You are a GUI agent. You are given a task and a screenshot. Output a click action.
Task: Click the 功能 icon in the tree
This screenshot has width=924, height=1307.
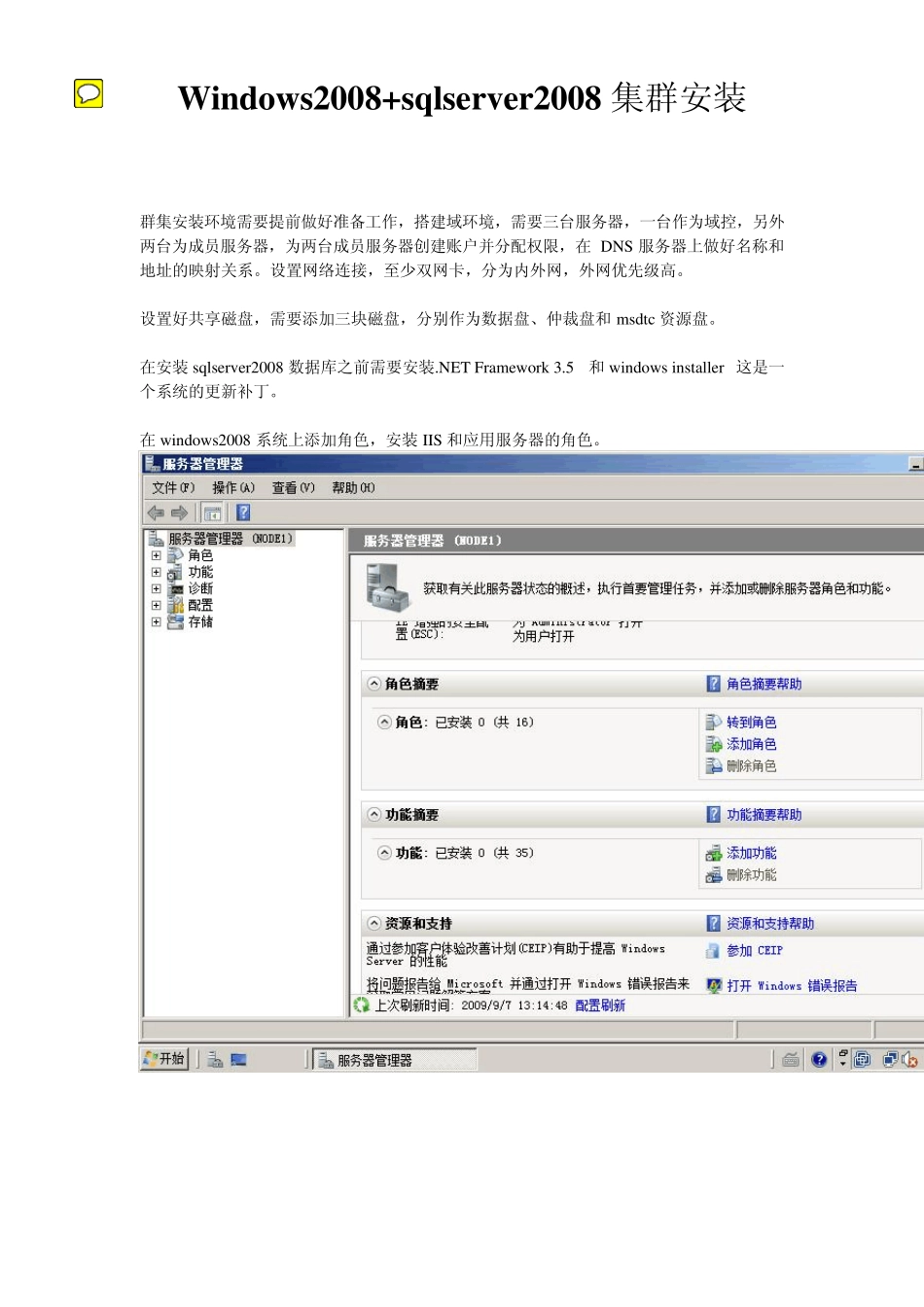(175, 572)
